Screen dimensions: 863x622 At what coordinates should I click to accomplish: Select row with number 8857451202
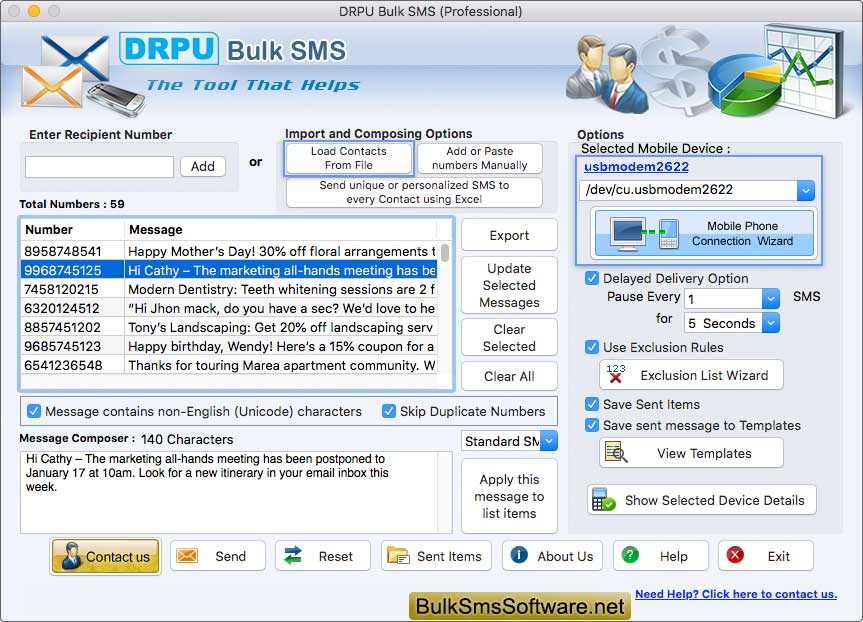point(229,327)
